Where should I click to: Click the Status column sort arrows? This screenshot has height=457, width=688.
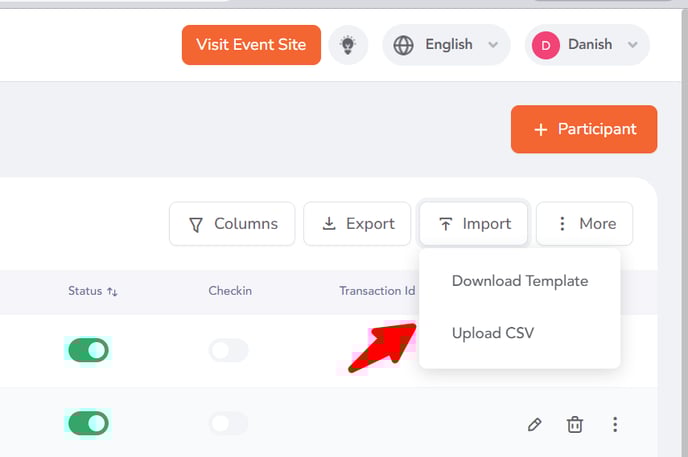(112, 291)
